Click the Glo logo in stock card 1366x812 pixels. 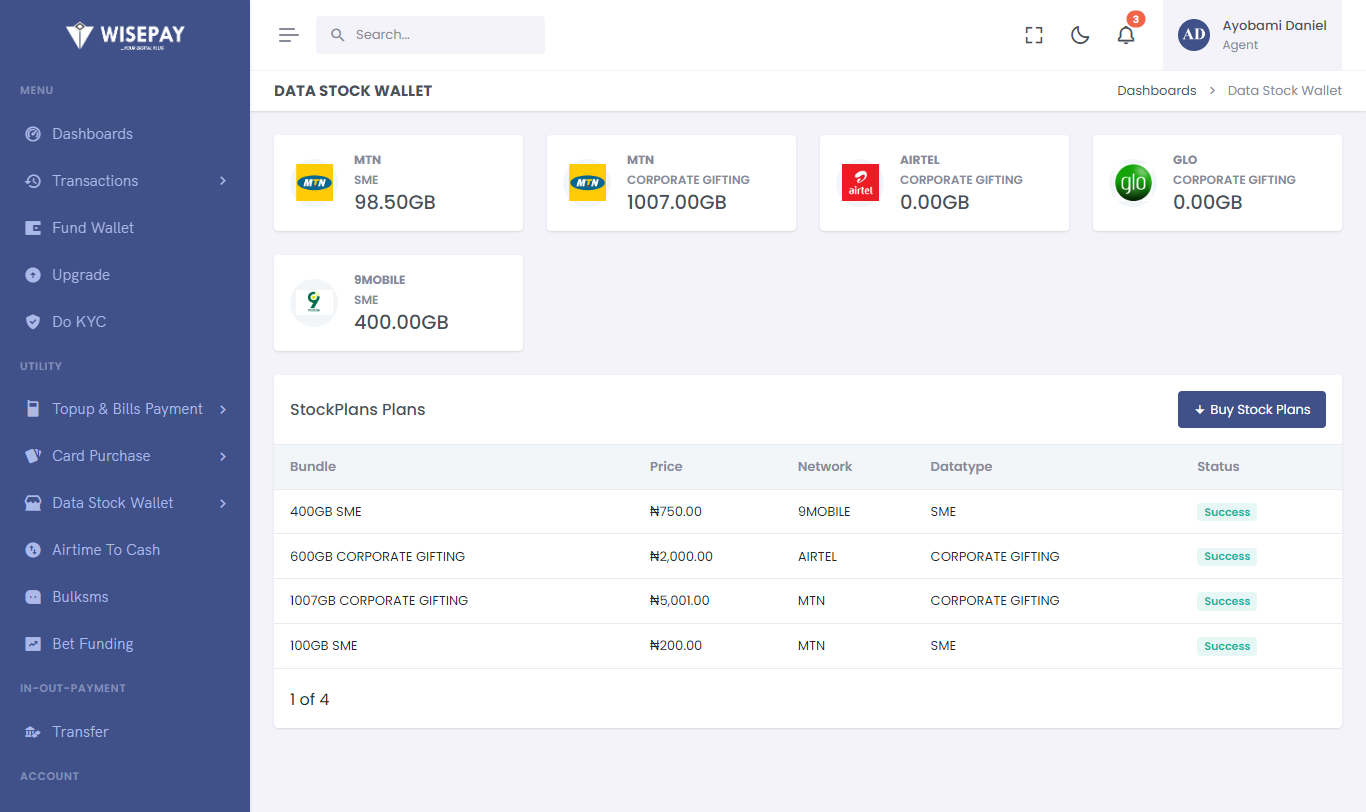click(x=1133, y=183)
